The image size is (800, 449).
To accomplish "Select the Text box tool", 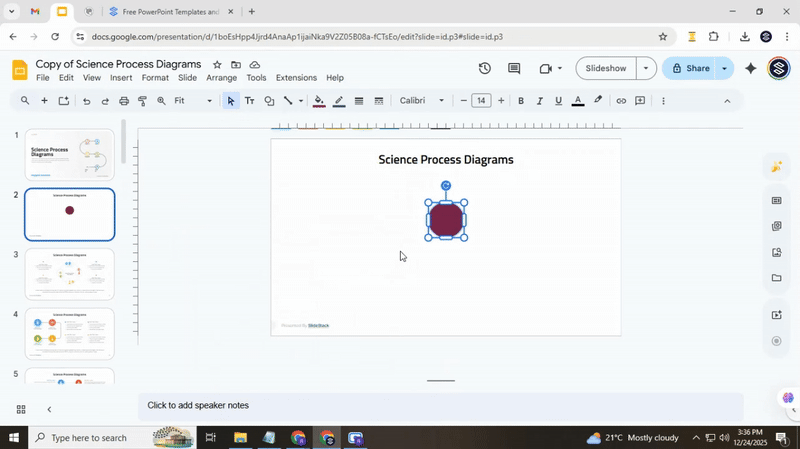I will [x=249, y=101].
